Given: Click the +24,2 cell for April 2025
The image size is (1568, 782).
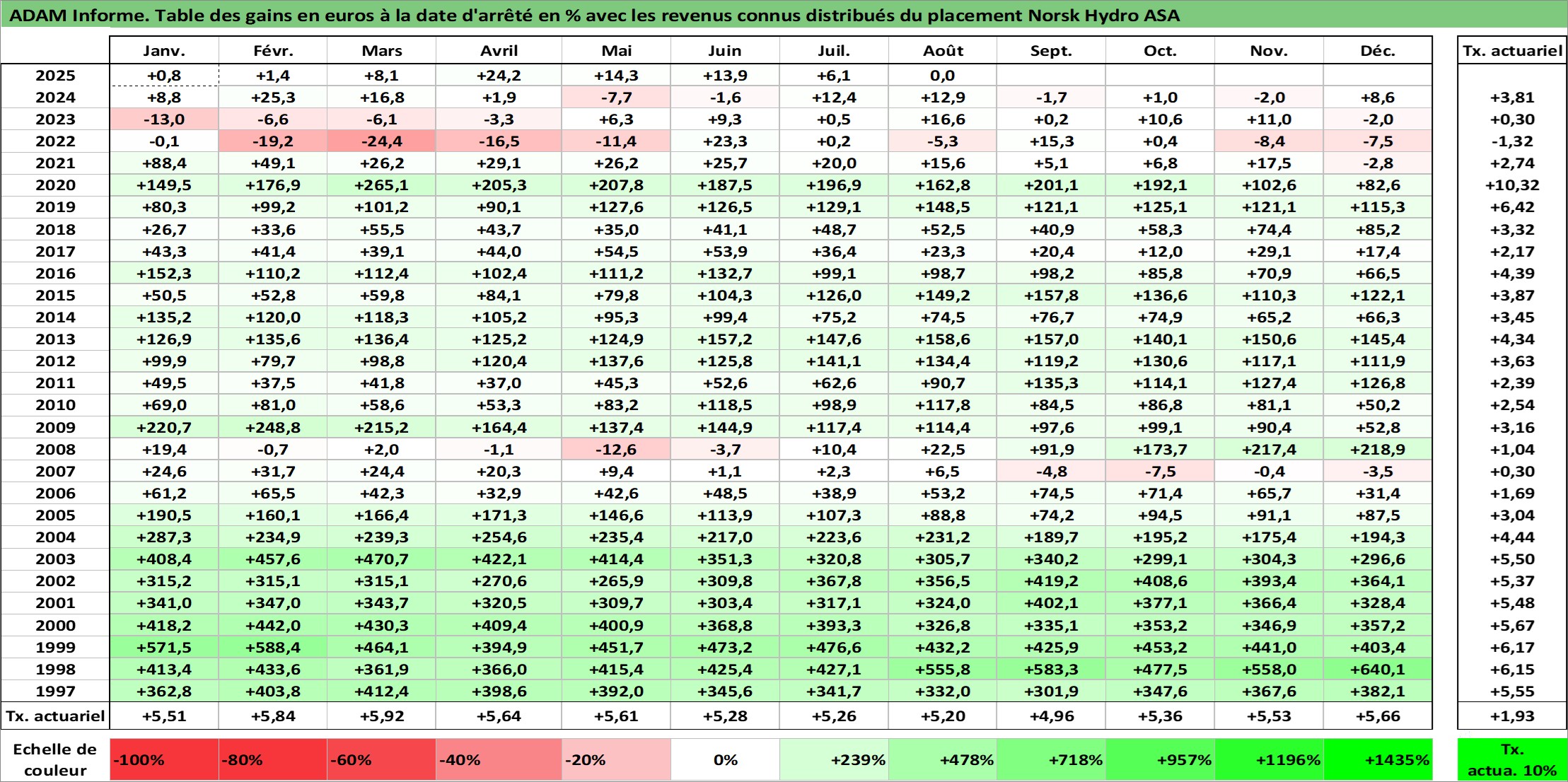Looking at the screenshot, I should point(499,76).
